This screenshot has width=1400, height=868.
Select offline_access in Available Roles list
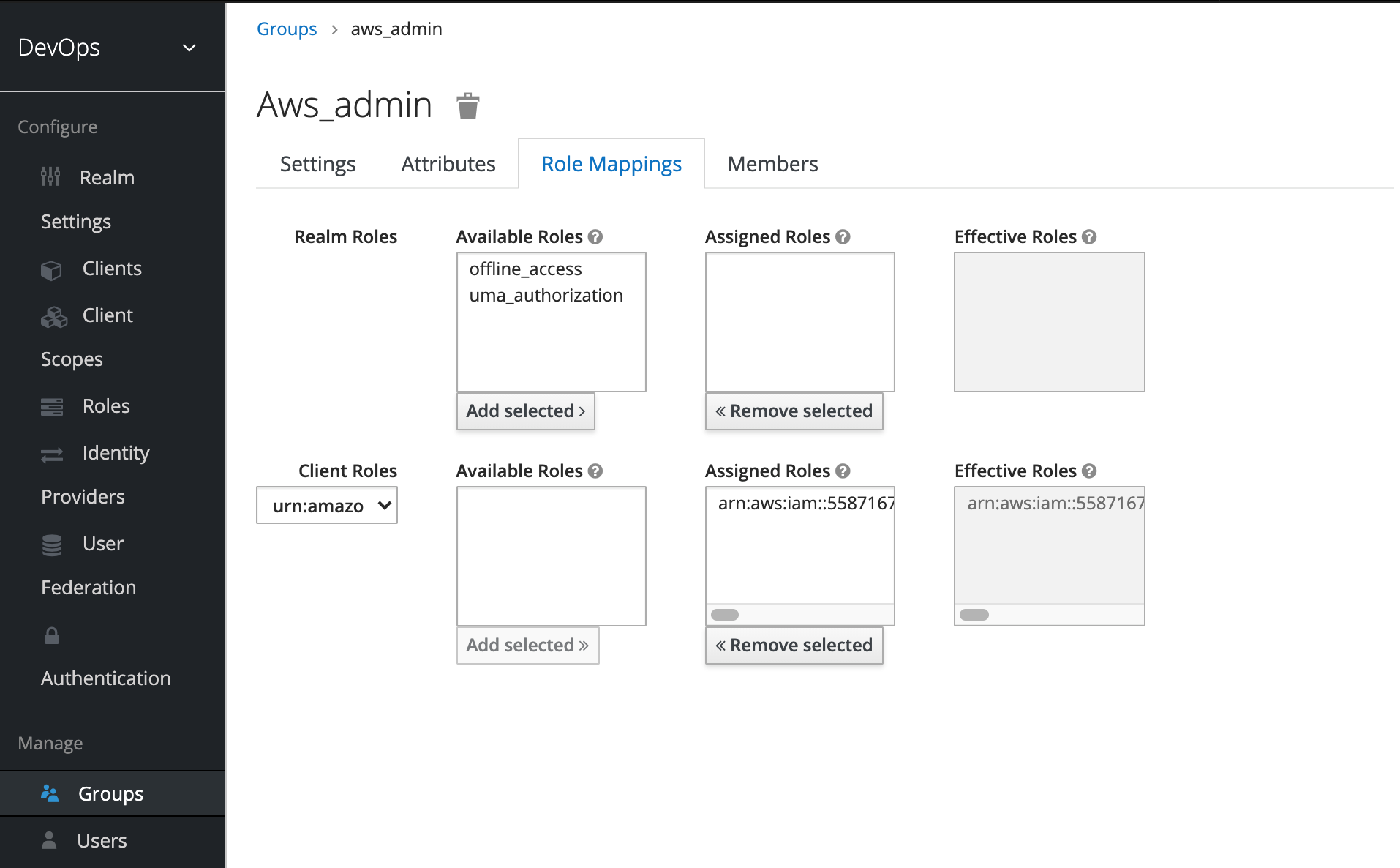tap(525, 269)
